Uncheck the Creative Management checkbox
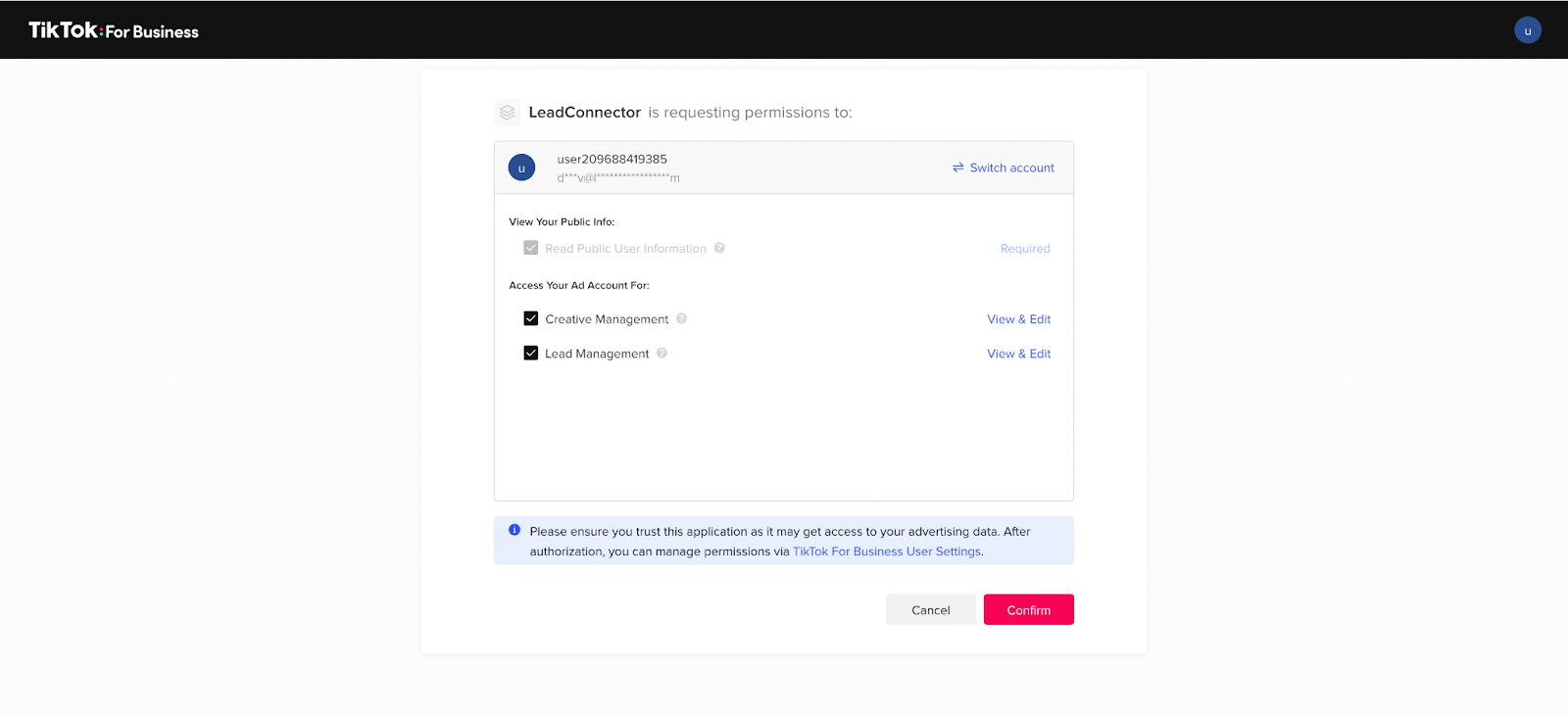Image resolution: width=1568 pixels, height=717 pixels. coord(531,318)
